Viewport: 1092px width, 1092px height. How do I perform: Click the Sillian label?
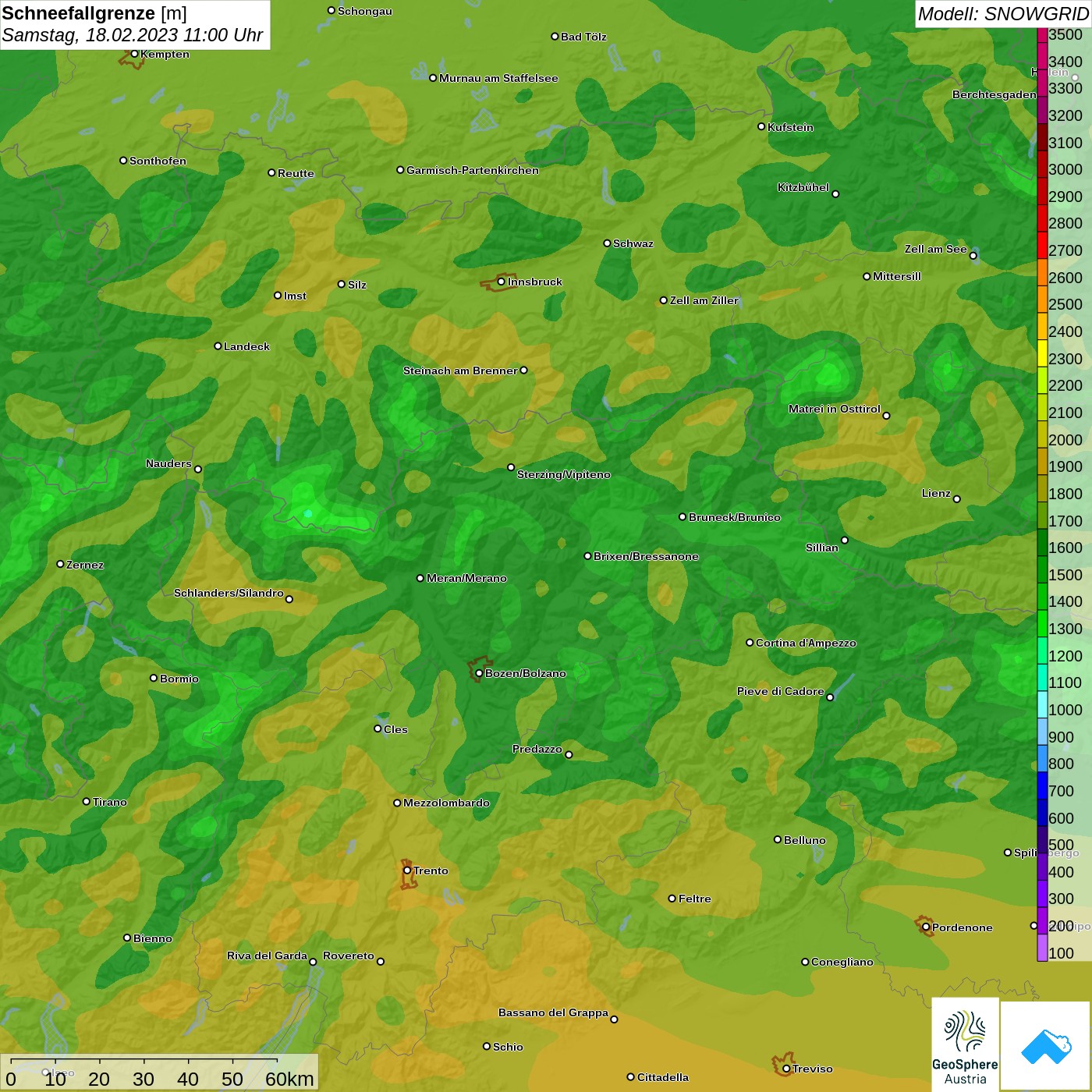(x=822, y=548)
